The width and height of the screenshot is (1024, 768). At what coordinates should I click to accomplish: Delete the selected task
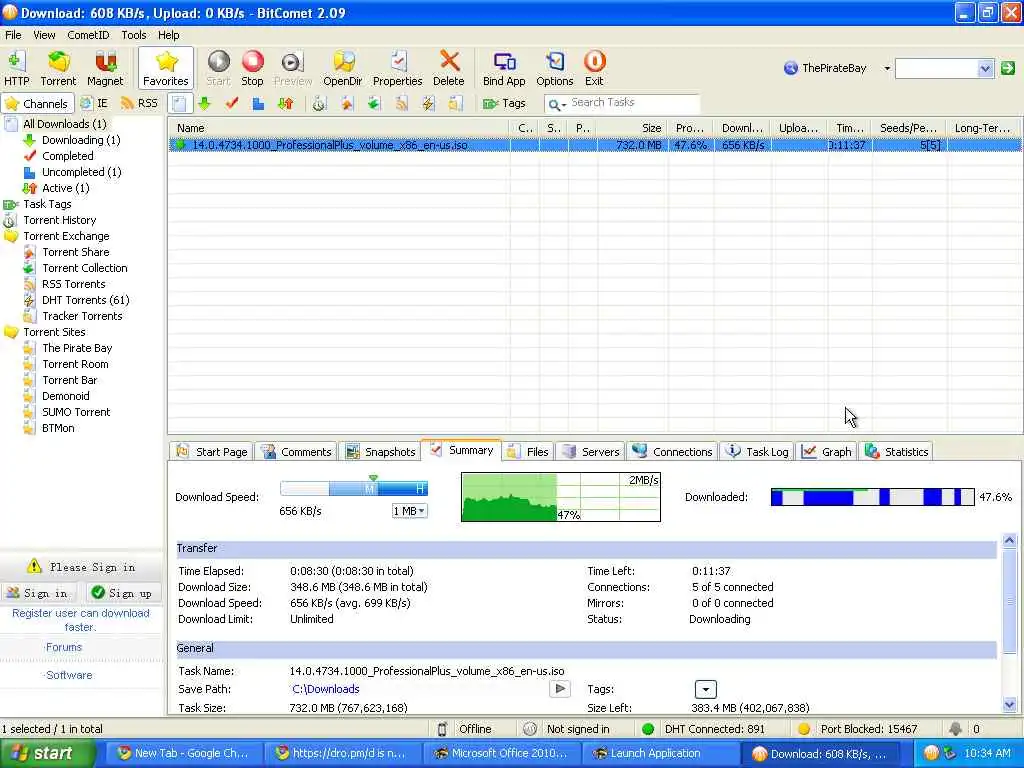click(x=449, y=68)
